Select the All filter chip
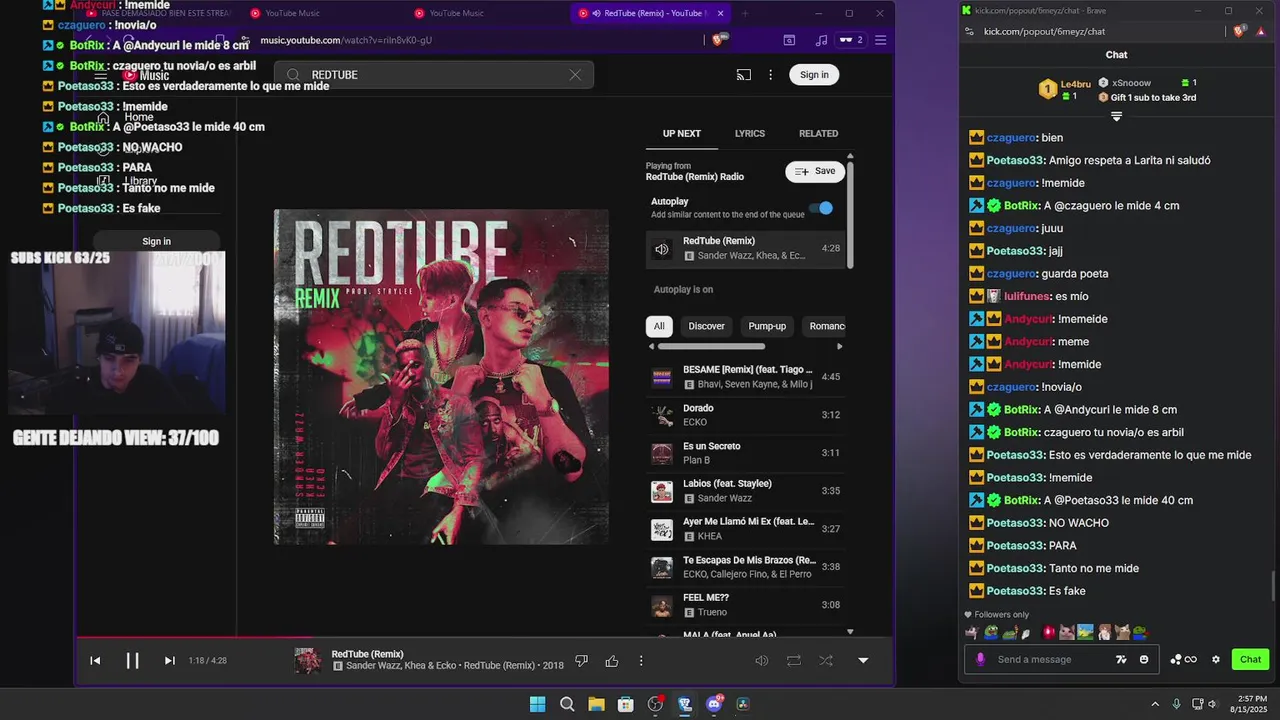Screen dimensions: 1280x720 tap(659, 326)
